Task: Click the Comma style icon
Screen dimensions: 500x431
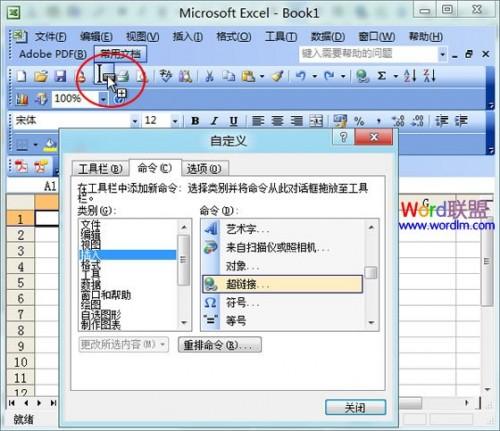Action: [379, 121]
